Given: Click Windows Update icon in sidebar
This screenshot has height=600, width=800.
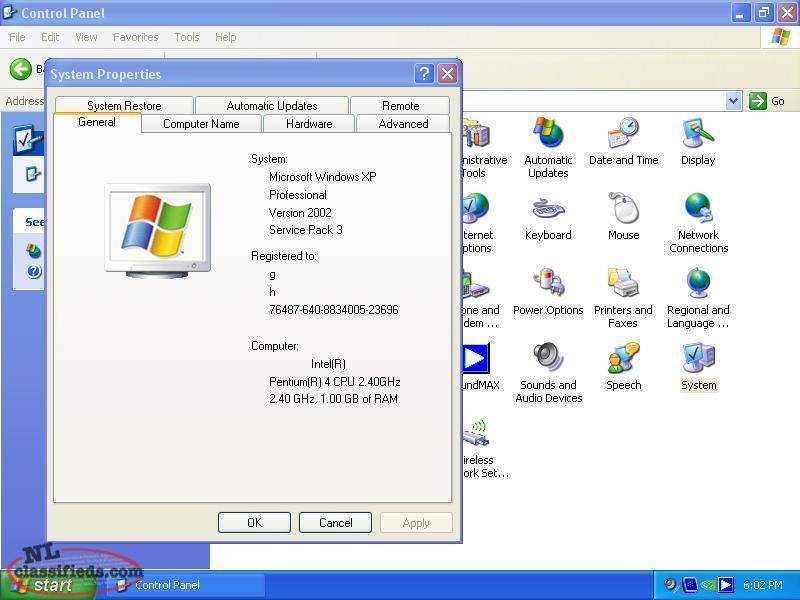Looking at the screenshot, I should [x=34, y=251].
